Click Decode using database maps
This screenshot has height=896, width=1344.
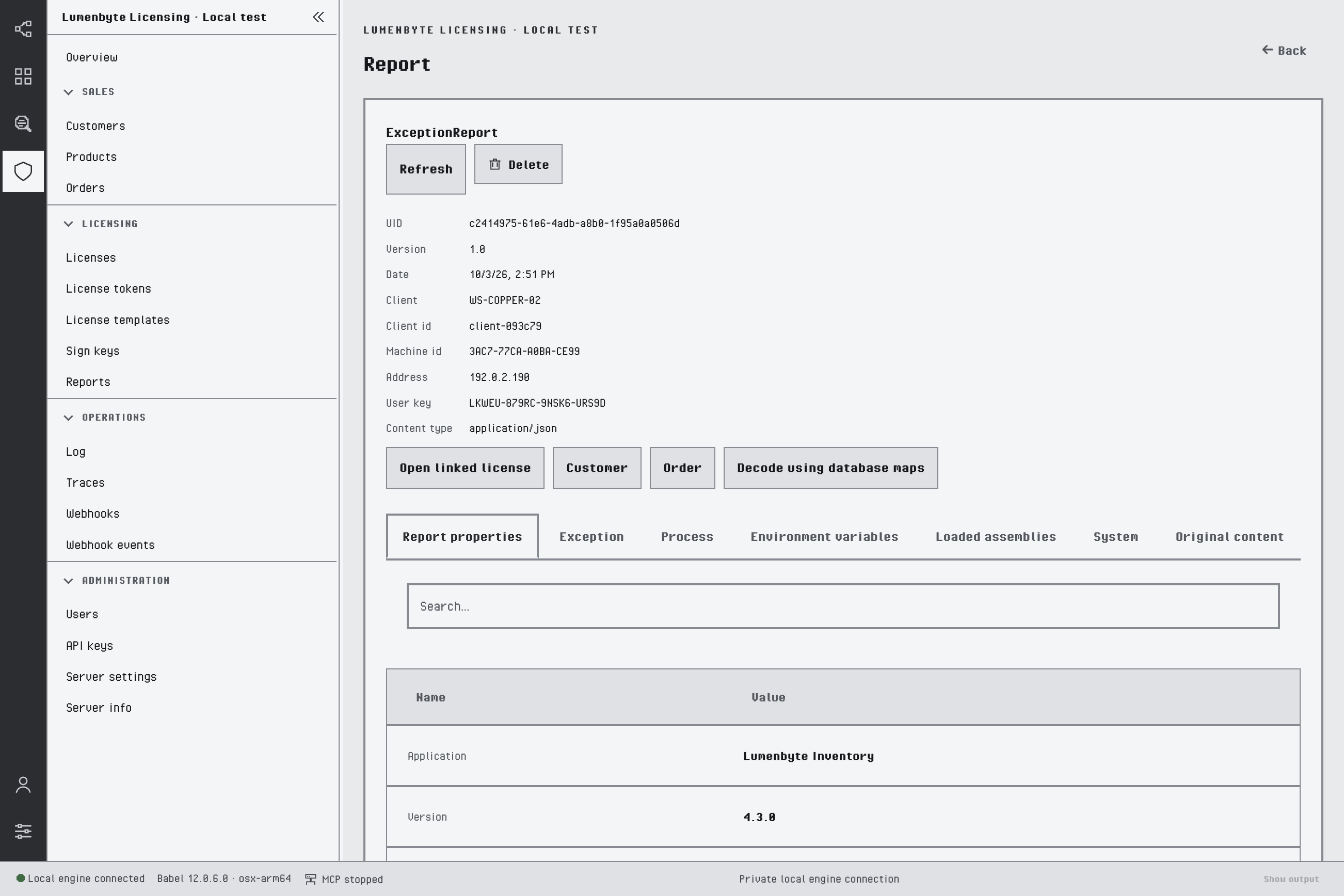(830, 468)
